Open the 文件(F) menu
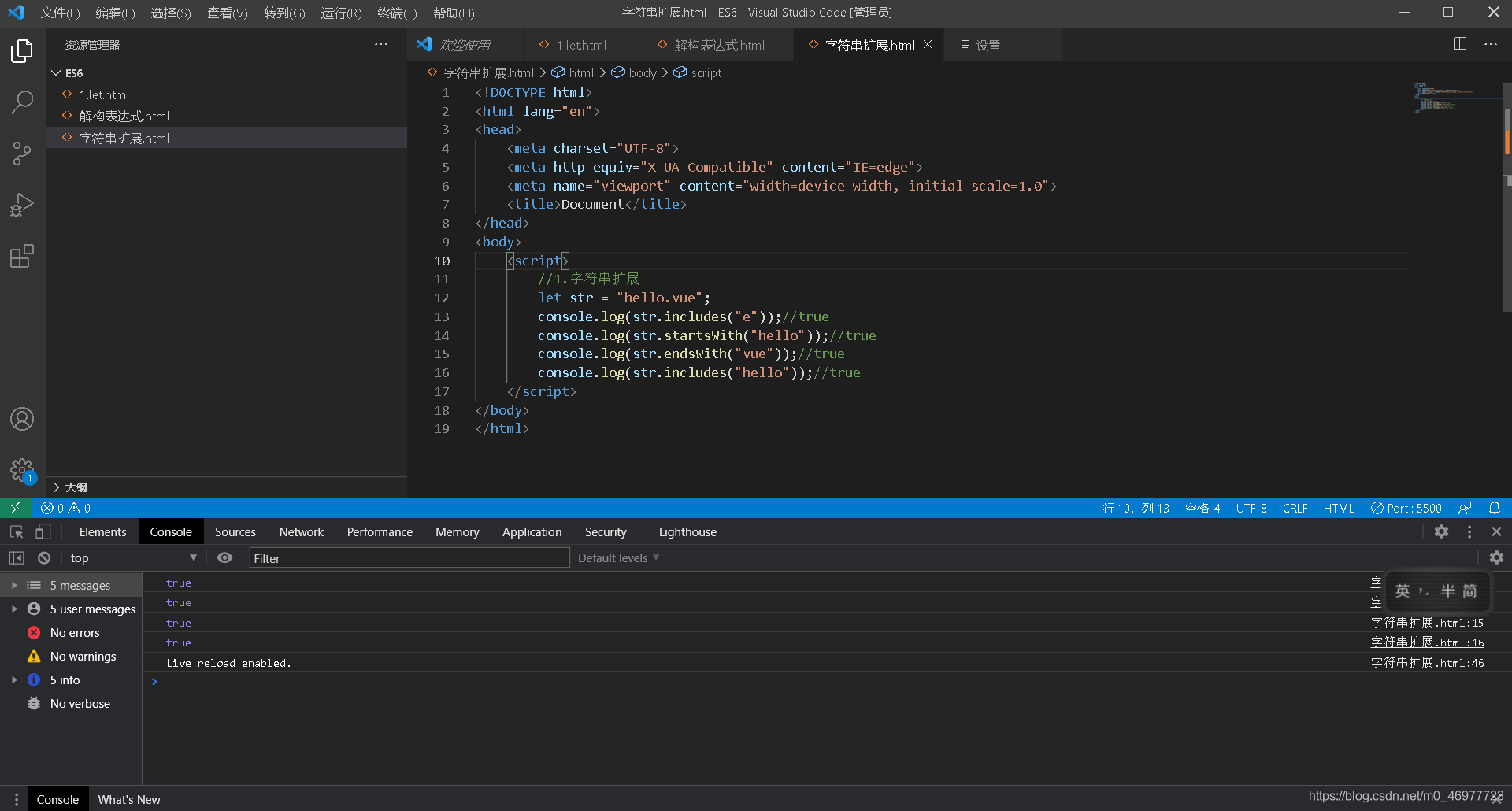1512x811 pixels. [61, 13]
